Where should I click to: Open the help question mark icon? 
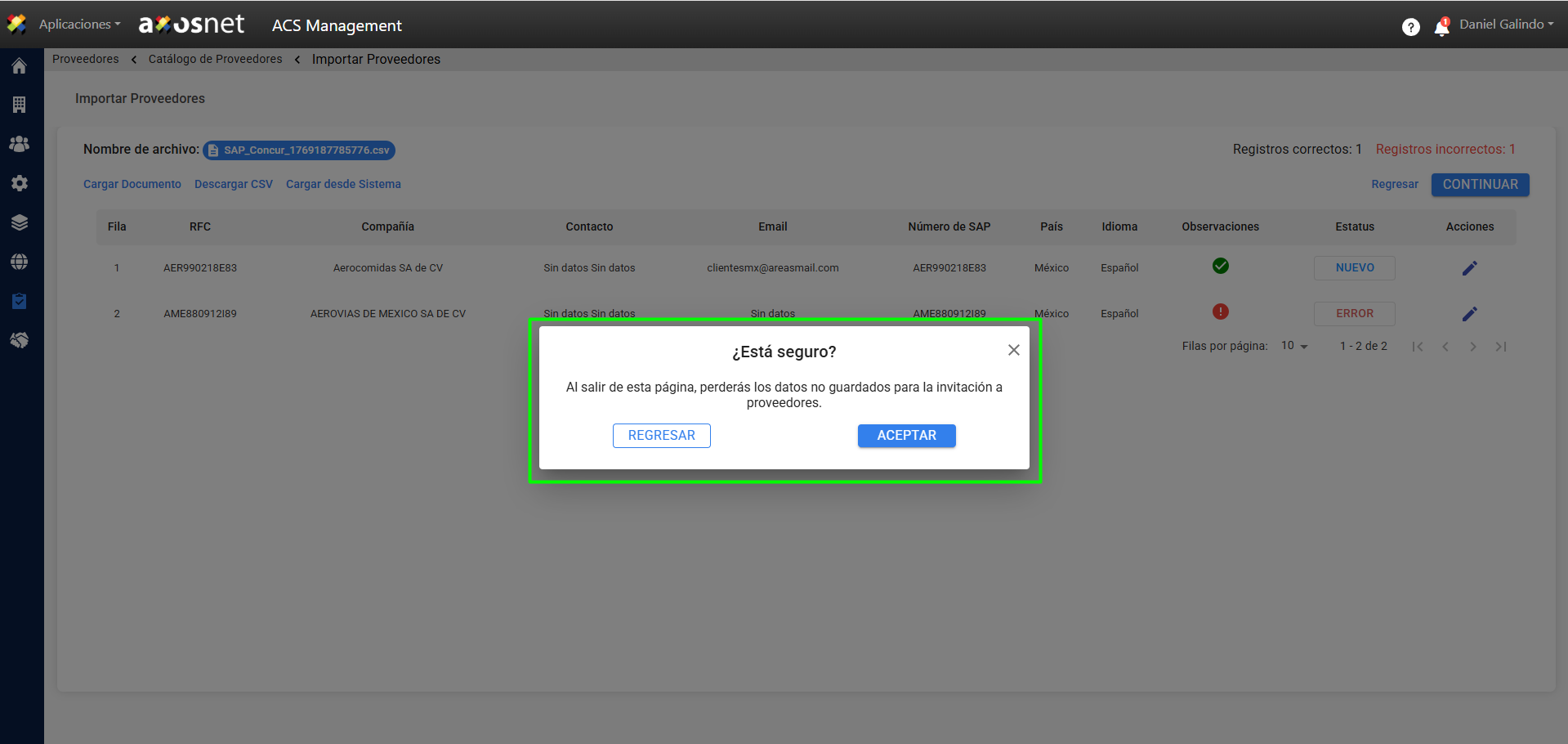coord(1410,27)
